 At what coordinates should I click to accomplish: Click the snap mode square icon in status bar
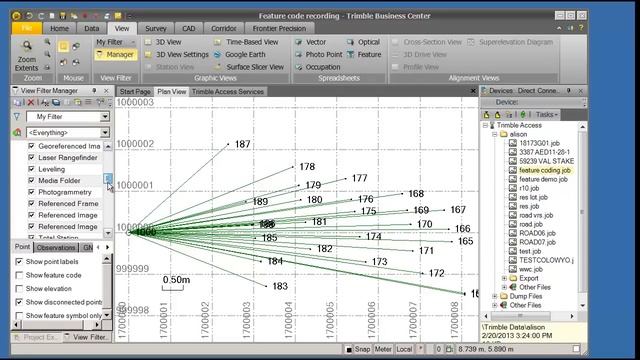pos(349,349)
